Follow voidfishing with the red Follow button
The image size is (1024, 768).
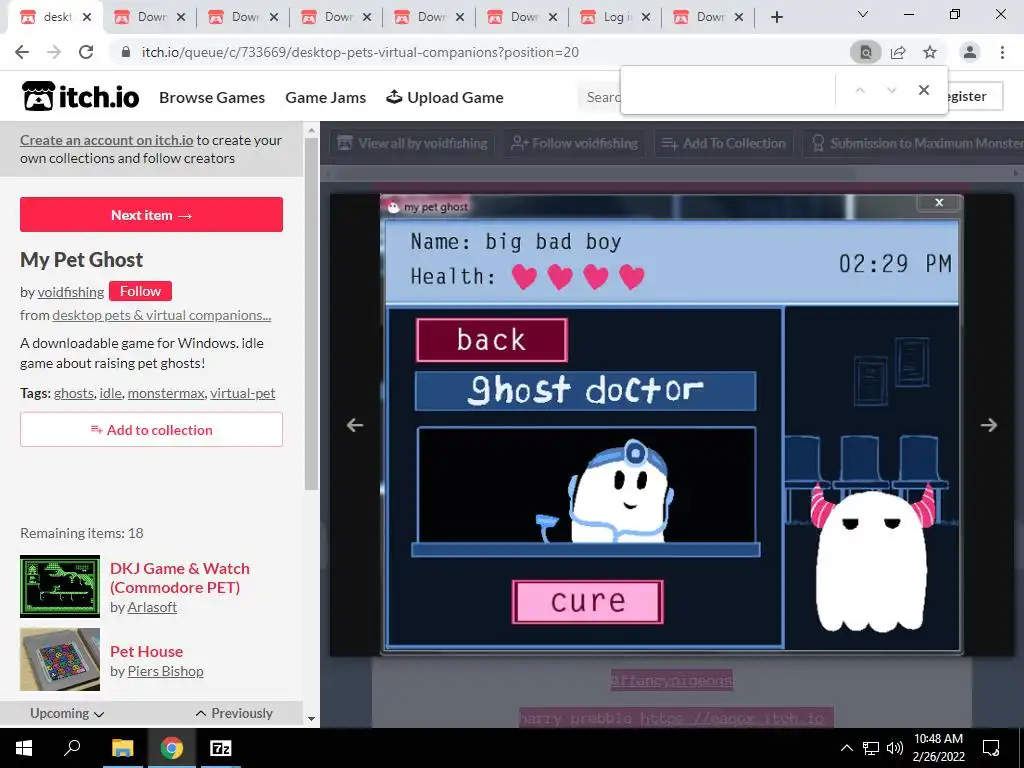(x=140, y=291)
